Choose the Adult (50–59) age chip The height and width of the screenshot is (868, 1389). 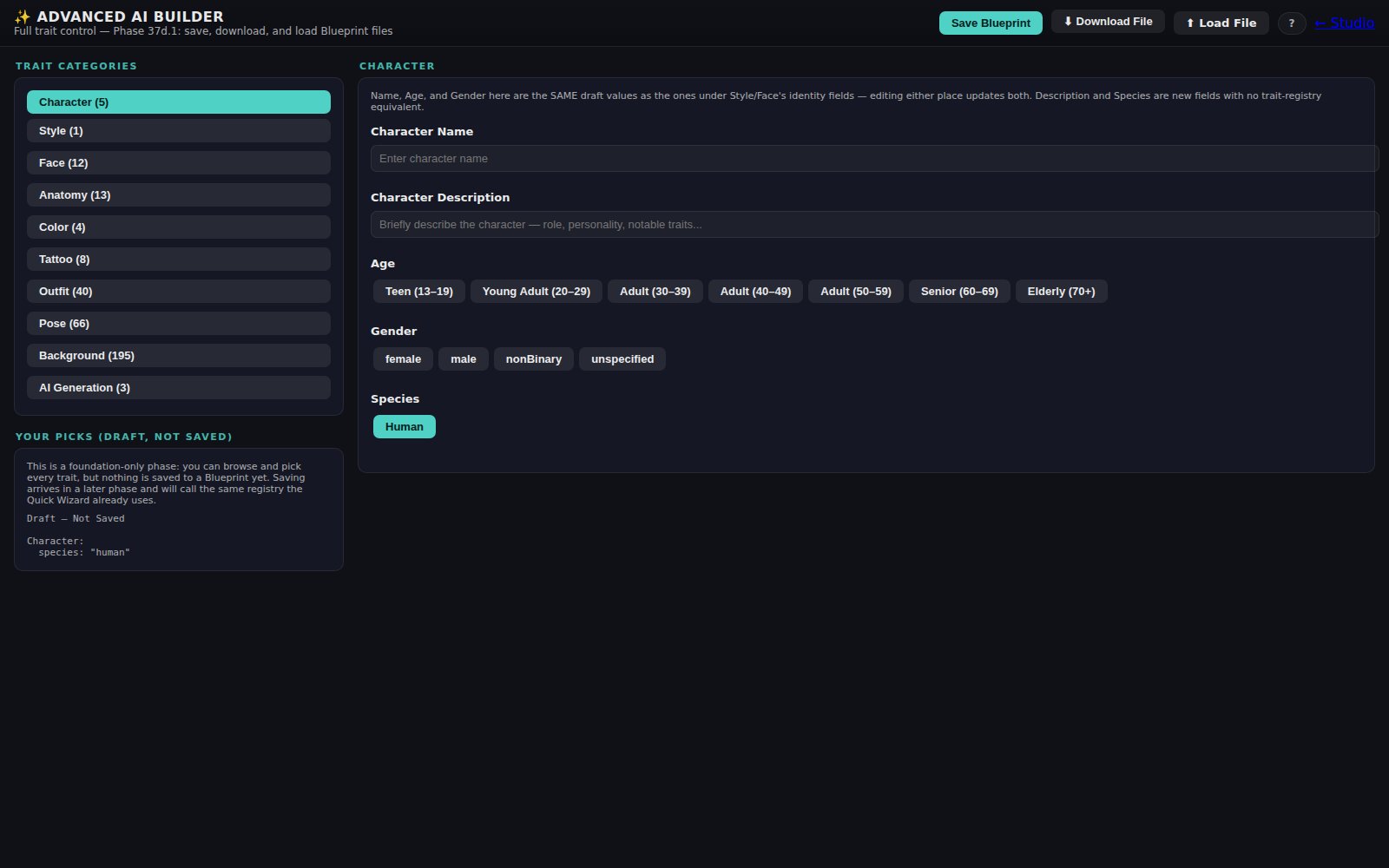pyautogui.click(x=856, y=292)
